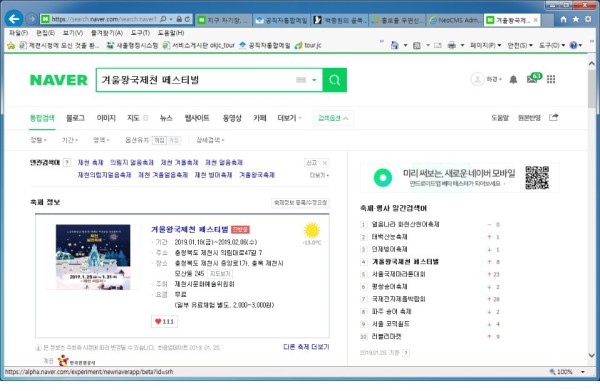This screenshot has height=391, width=600.
Task: Click the printer icon in the command bar
Action: [452, 45]
